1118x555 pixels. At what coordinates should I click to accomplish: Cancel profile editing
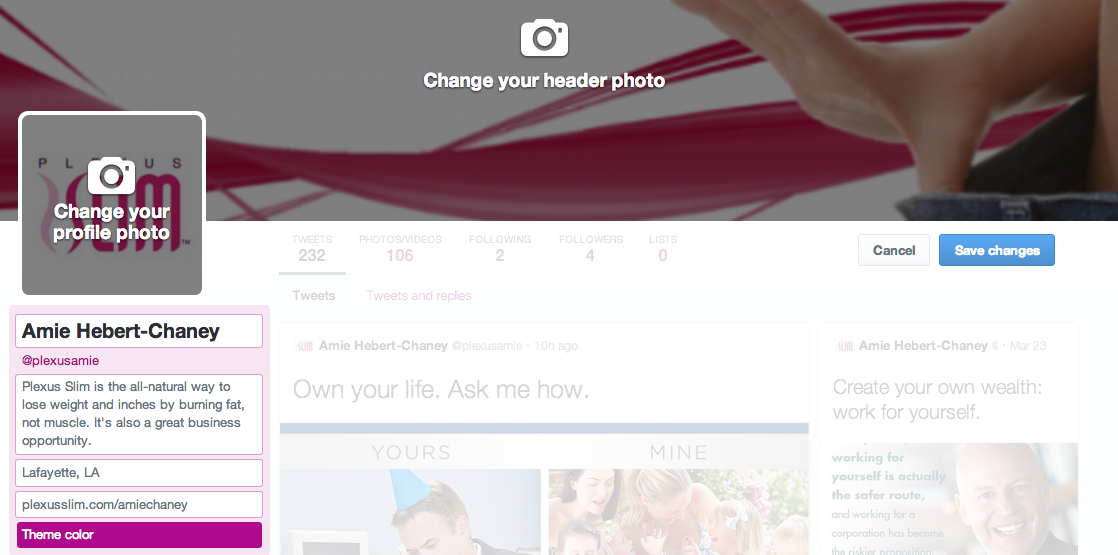[893, 250]
